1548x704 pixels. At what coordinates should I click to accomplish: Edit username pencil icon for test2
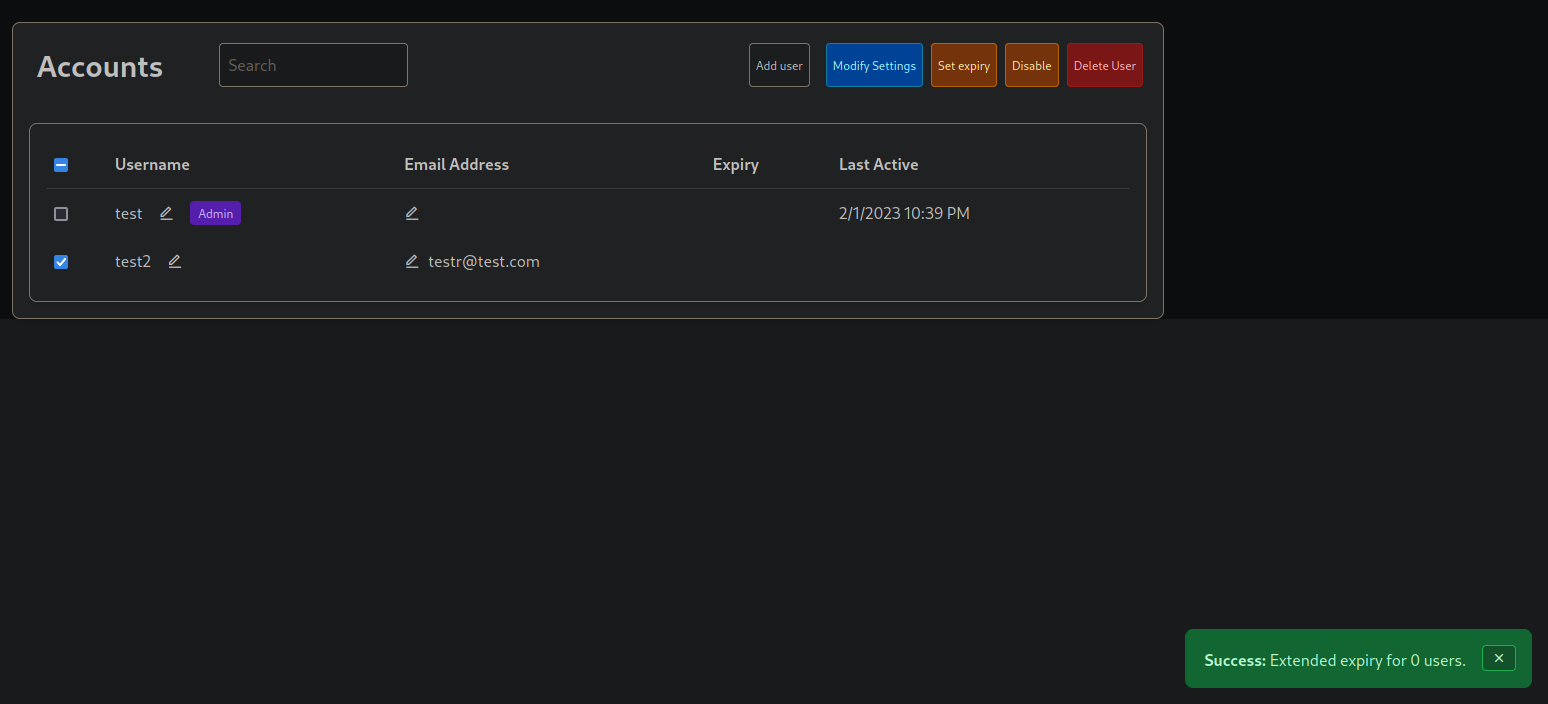pyautogui.click(x=175, y=261)
